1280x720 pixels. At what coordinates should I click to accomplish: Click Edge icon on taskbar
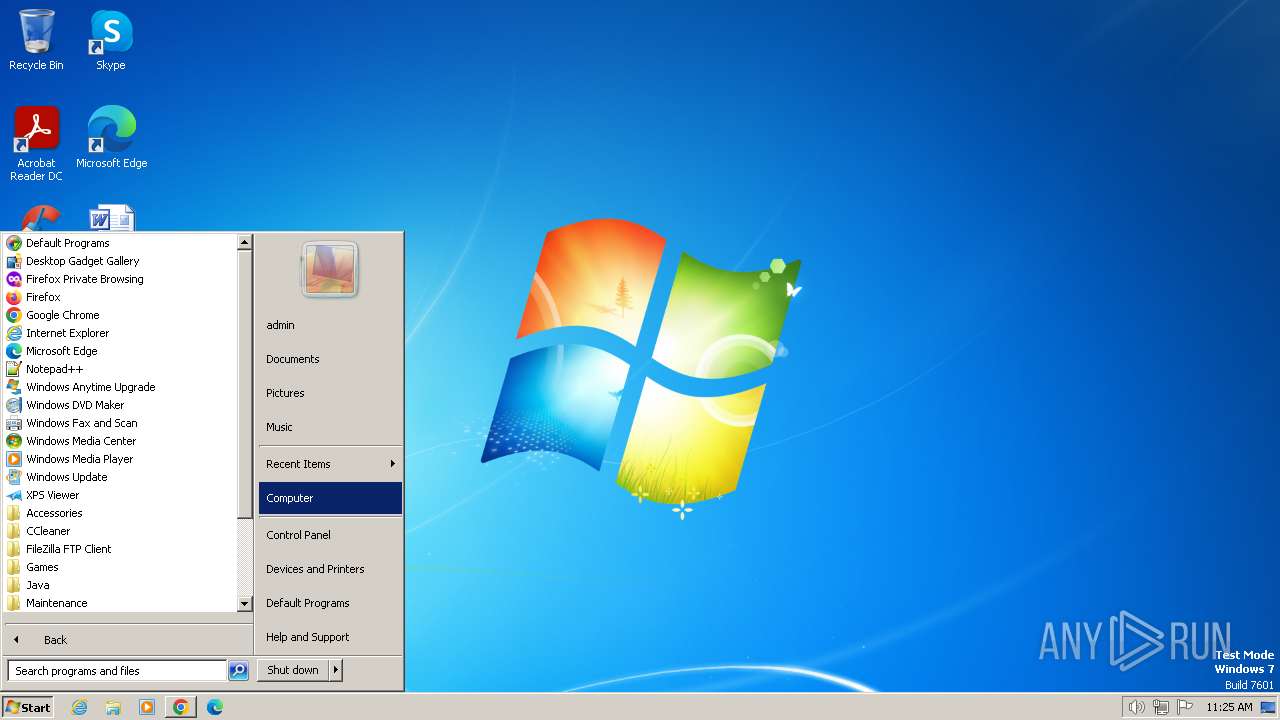215,707
